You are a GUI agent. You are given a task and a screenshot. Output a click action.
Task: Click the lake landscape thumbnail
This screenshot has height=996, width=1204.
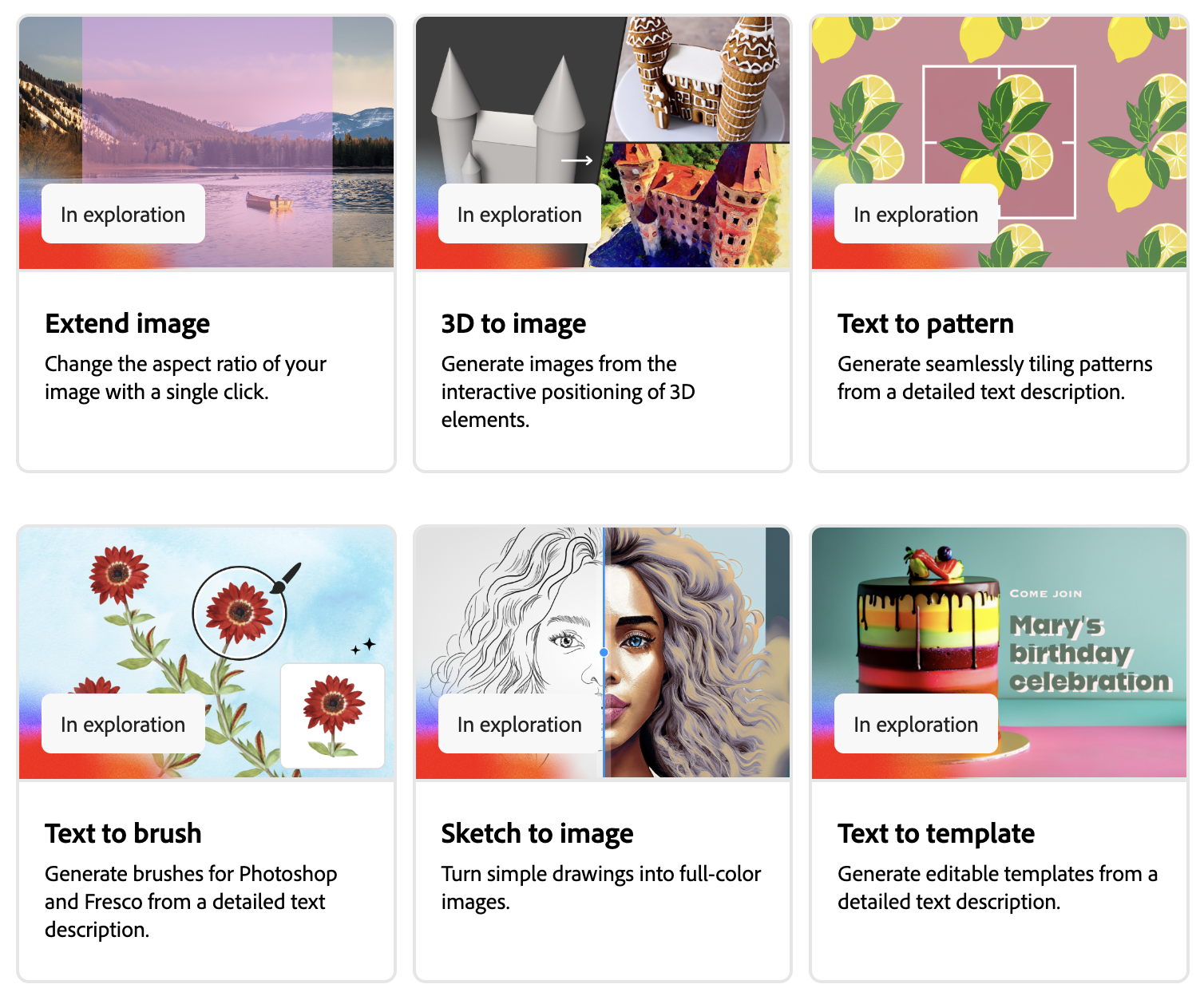pos(206,142)
